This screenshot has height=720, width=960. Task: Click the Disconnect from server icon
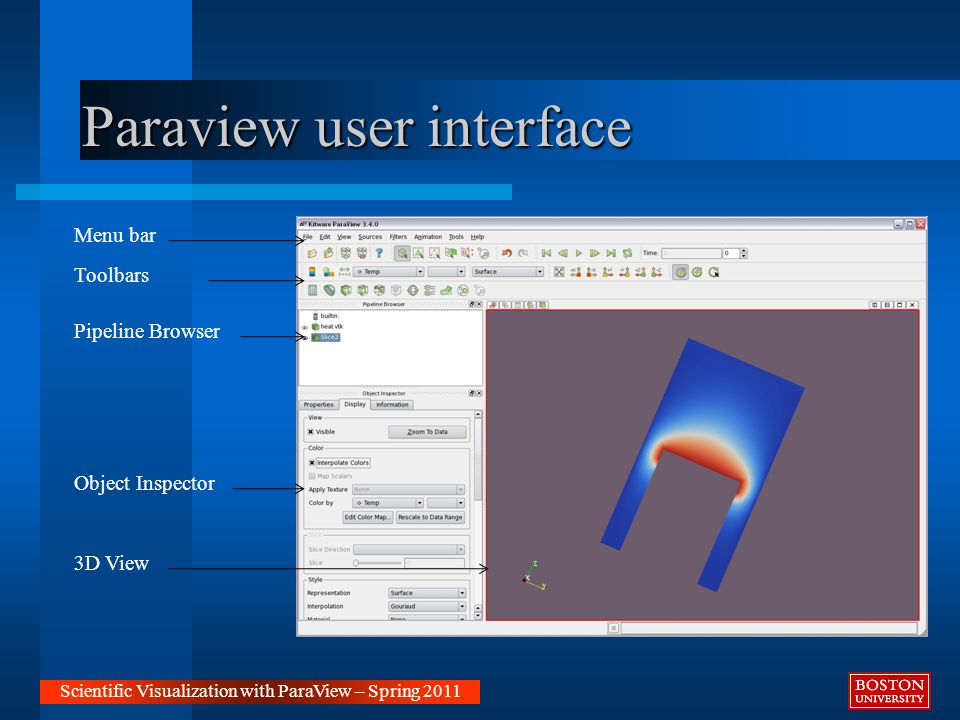click(x=362, y=253)
